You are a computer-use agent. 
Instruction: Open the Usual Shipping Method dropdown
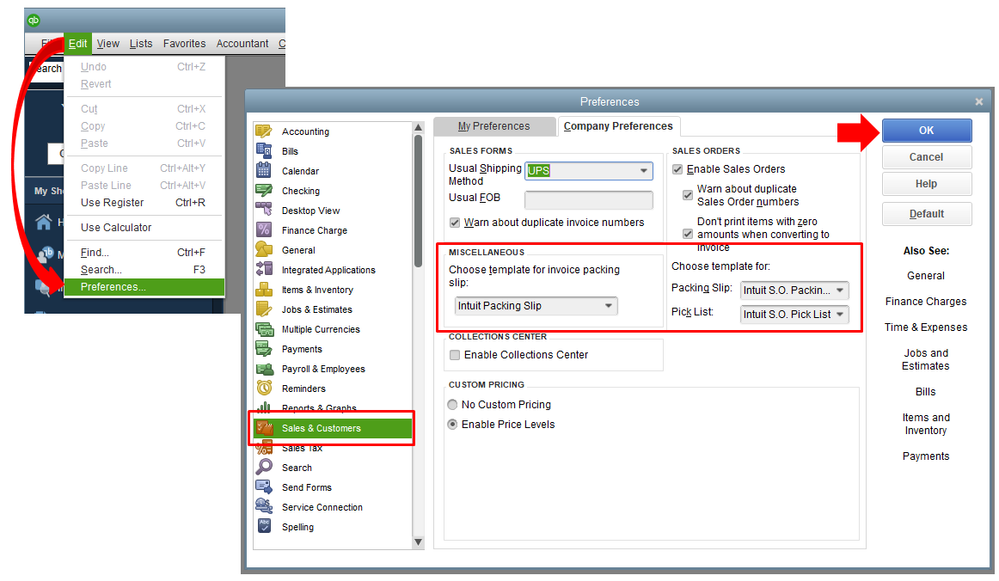click(x=589, y=171)
